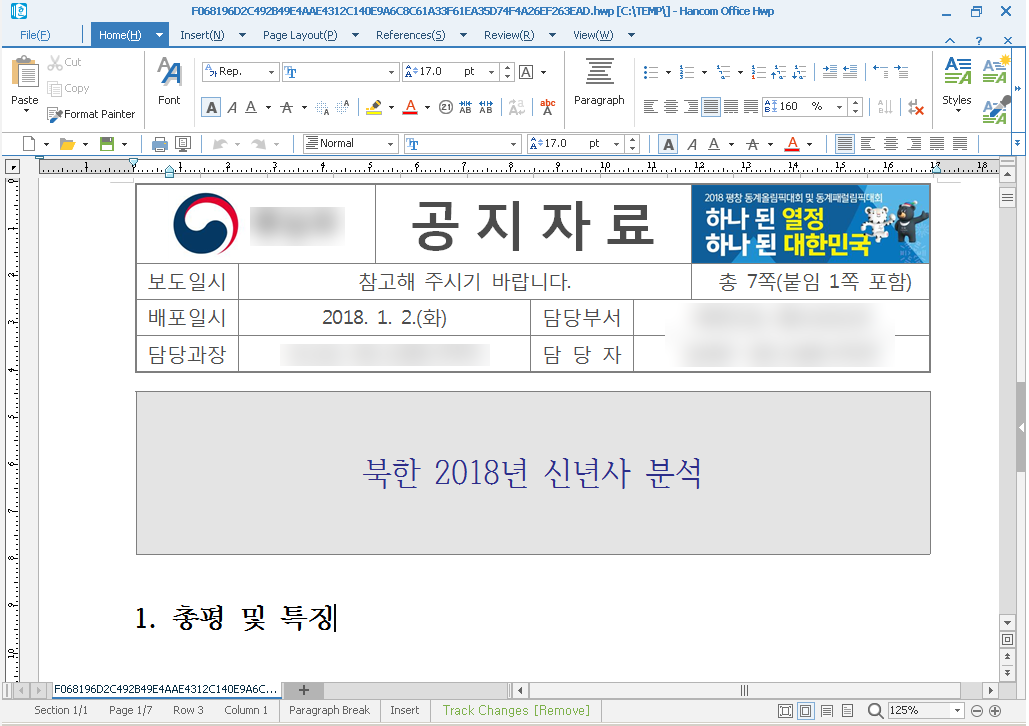Click Format Painter in the ribbon
1029x726 pixels.
91,114
